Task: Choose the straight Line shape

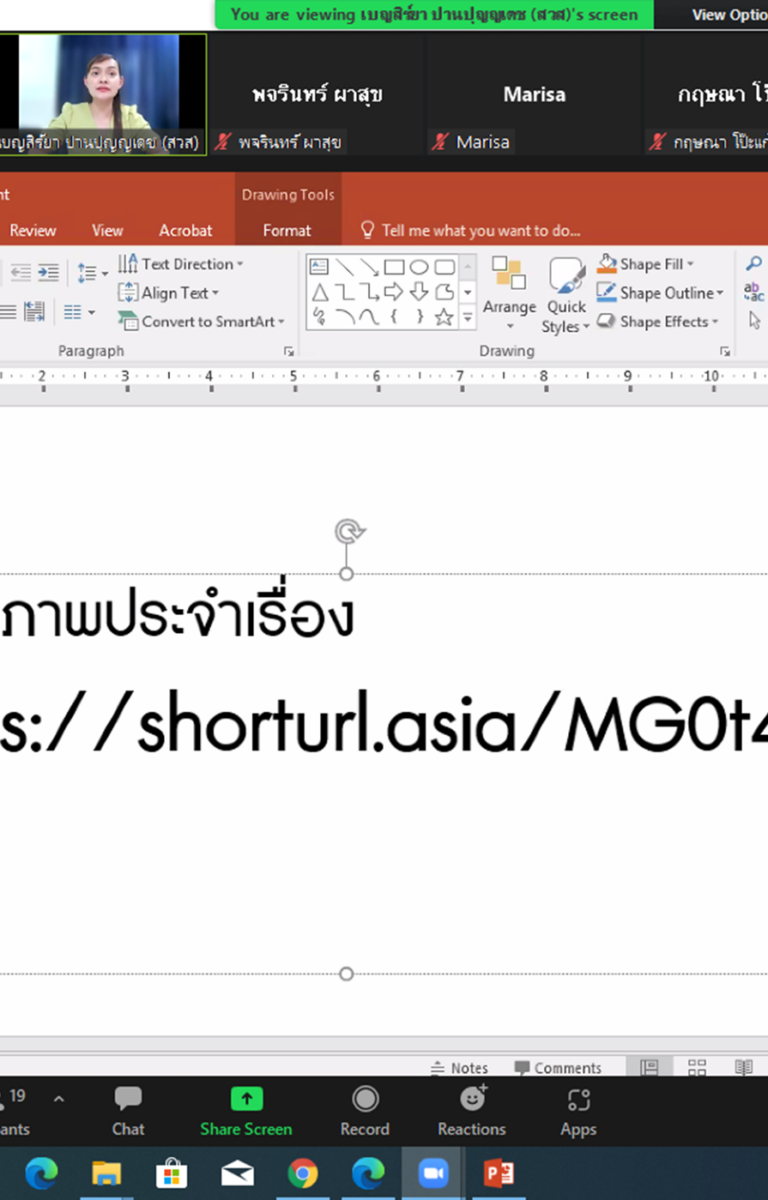Action: pyautogui.click(x=344, y=267)
